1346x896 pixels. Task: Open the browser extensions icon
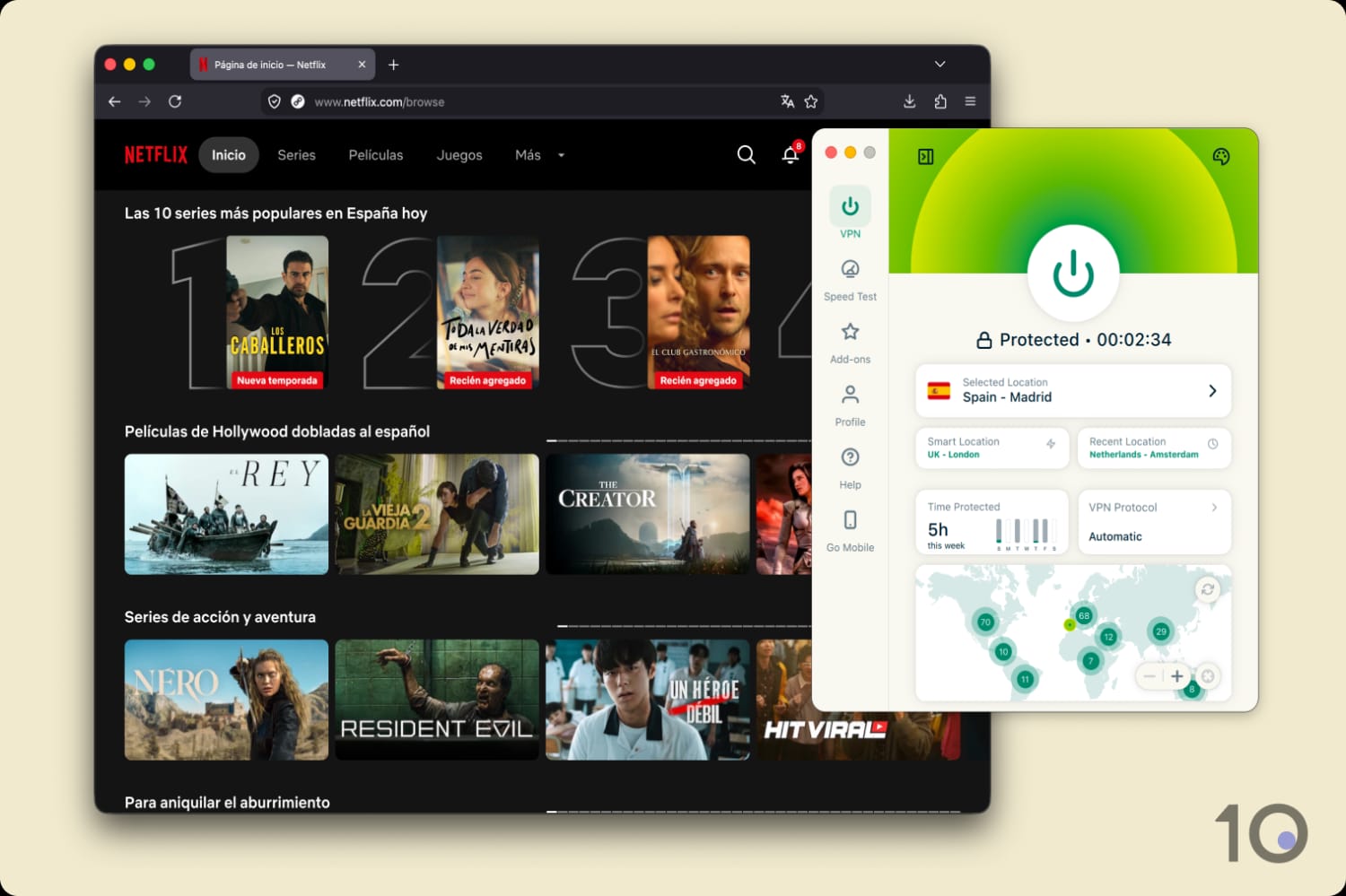click(x=940, y=101)
